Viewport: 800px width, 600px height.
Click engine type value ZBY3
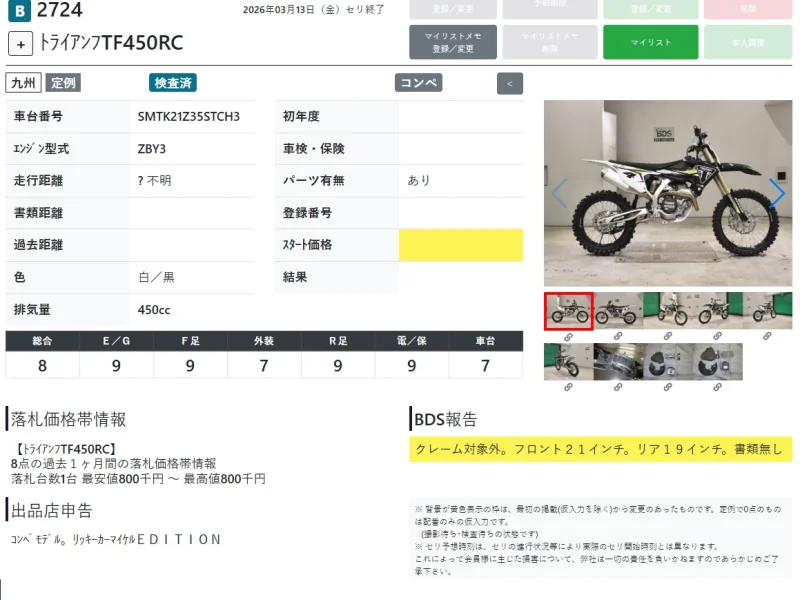click(152, 149)
